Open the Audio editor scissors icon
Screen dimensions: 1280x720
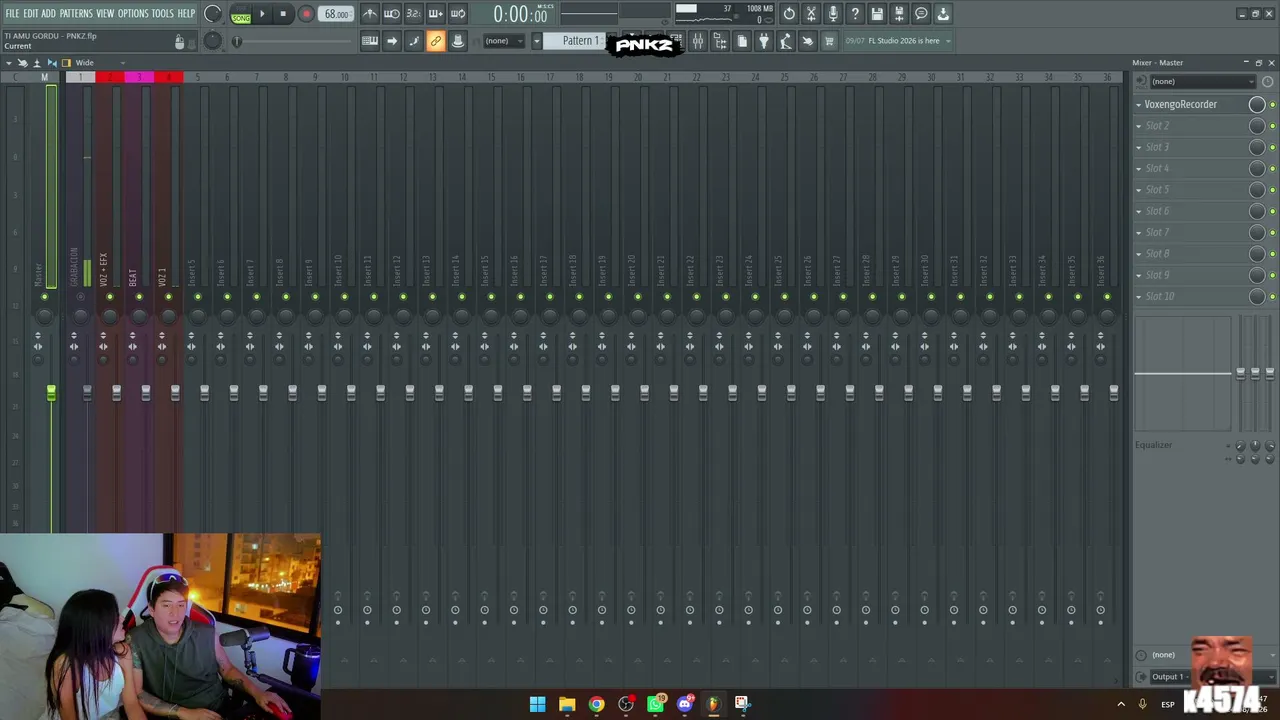(811, 14)
